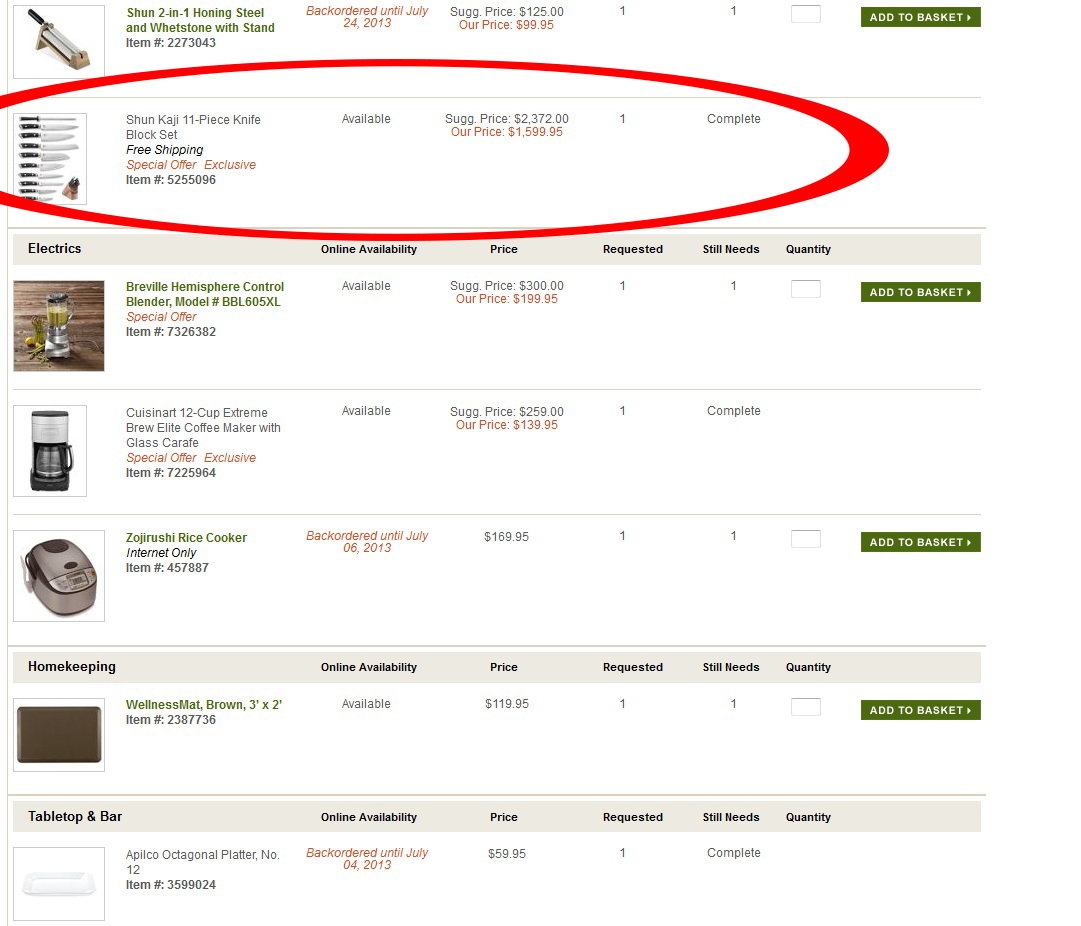
Task: Select quantity input for Zojirushi Rice Cooker
Action: coord(805,539)
